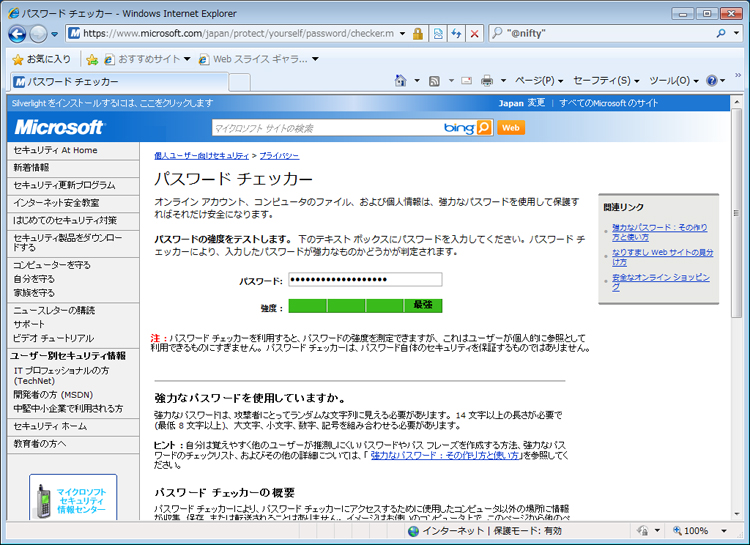Image resolution: width=750 pixels, height=545 pixels.
Task: Expand the address bar URL dropdown
Action: point(402,33)
